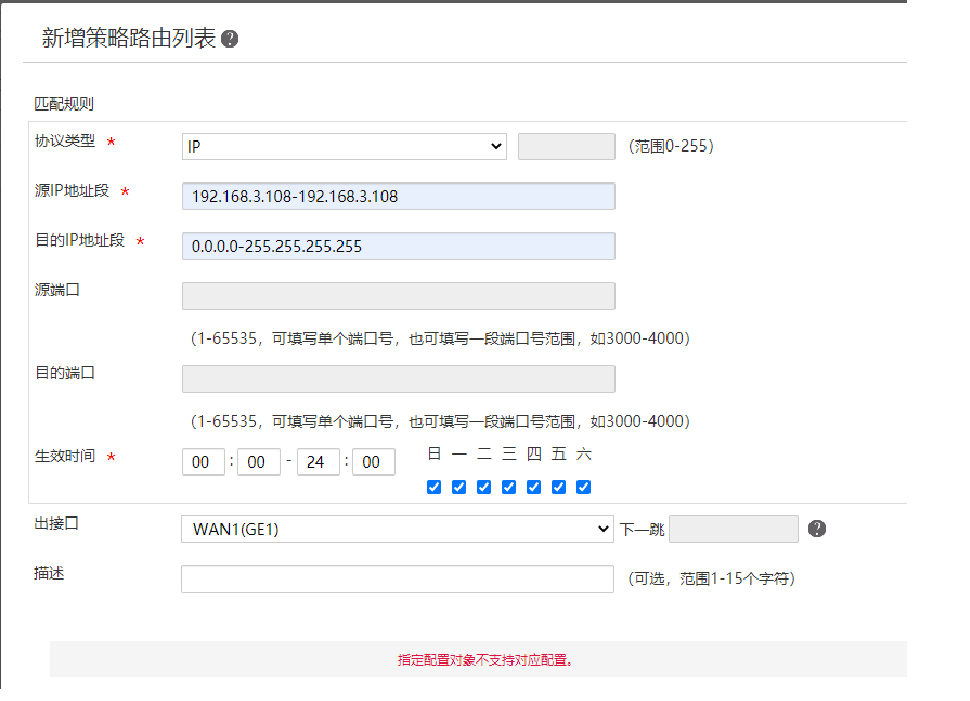This screenshot has width=970, height=701.
Task: Click the 描述 label
Action: [49, 573]
